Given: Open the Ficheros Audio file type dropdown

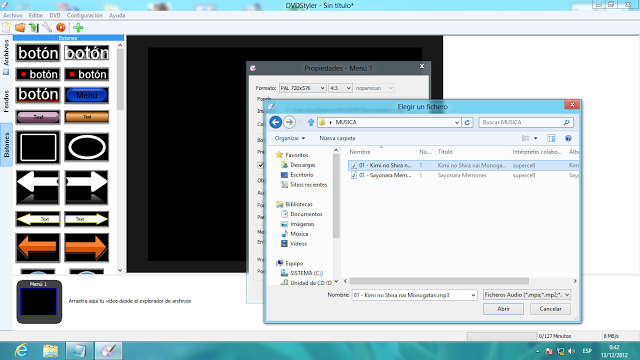Looking at the screenshot, I should (x=527, y=295).
